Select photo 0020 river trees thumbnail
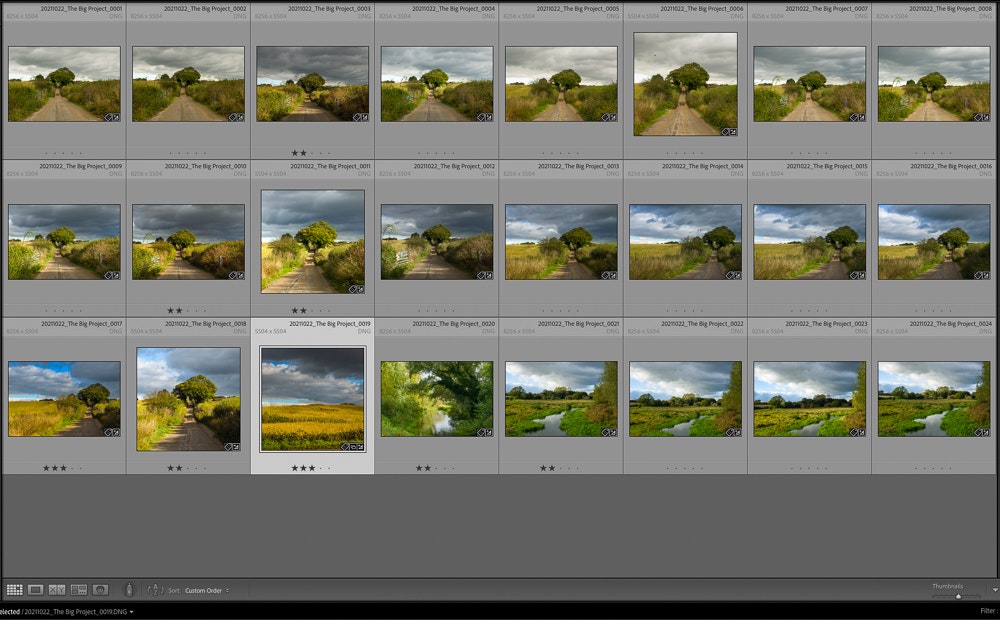Screen dimensions: 1000x620 coord(436,398)
